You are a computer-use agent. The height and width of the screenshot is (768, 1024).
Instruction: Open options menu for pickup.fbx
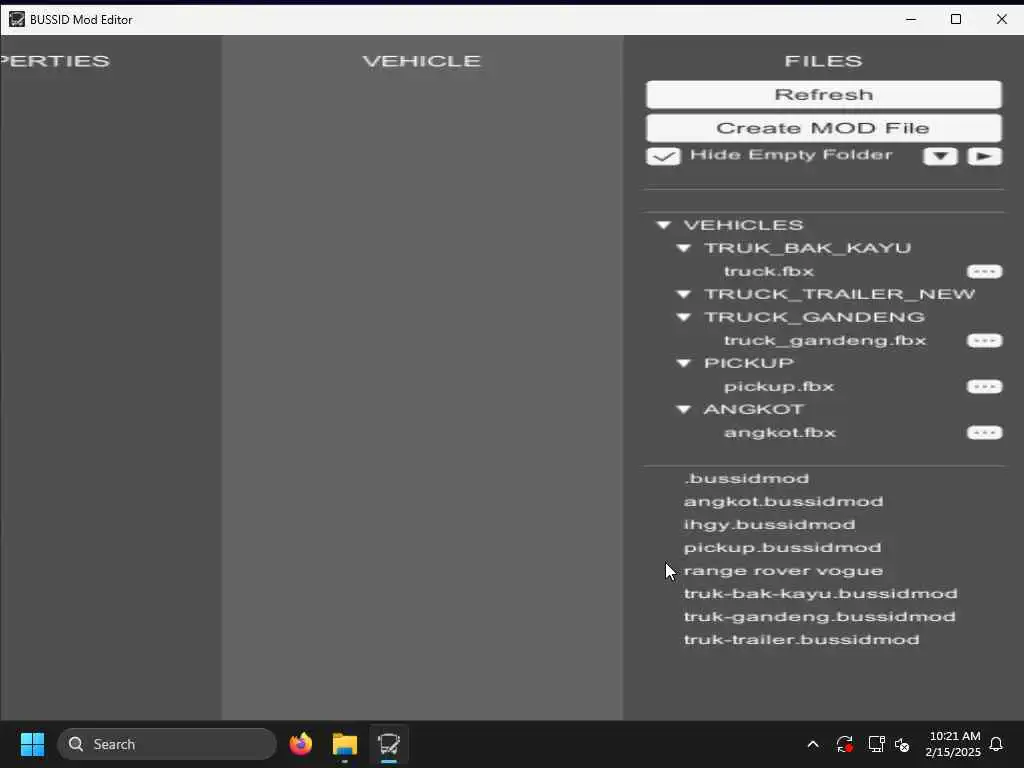click(984, 387)
